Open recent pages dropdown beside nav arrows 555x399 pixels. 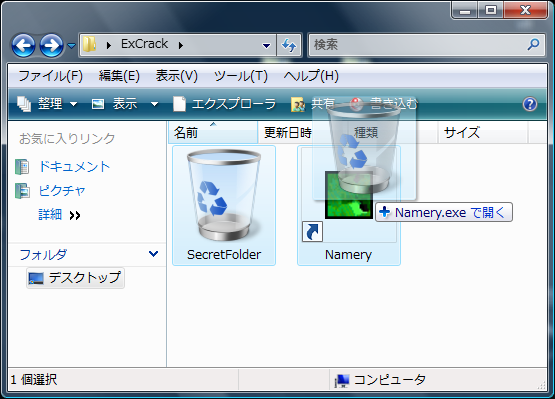point(71,46)
